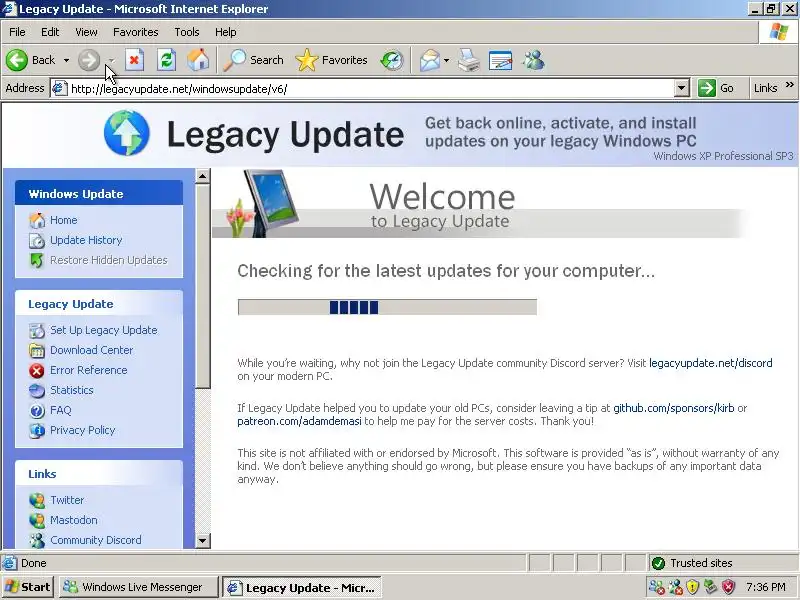Expand the Forward button history dropdown
Viewport: 800px width, 600px height.
click(x=111, y=60)
